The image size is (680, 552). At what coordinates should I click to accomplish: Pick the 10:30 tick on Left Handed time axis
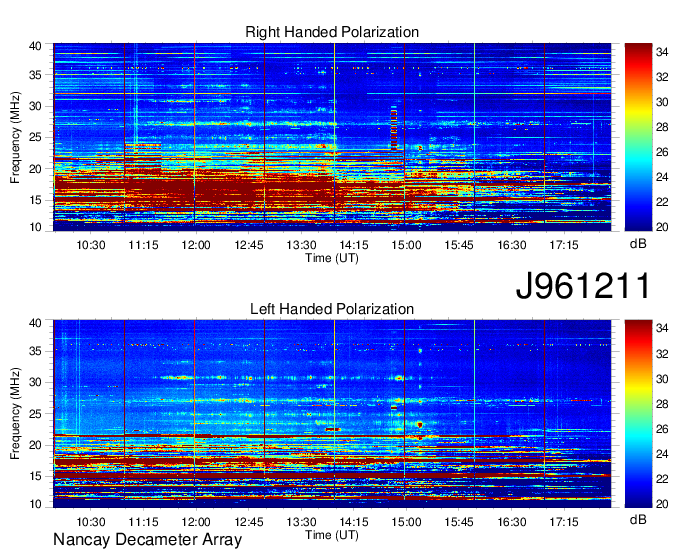(x=91, y=522)
